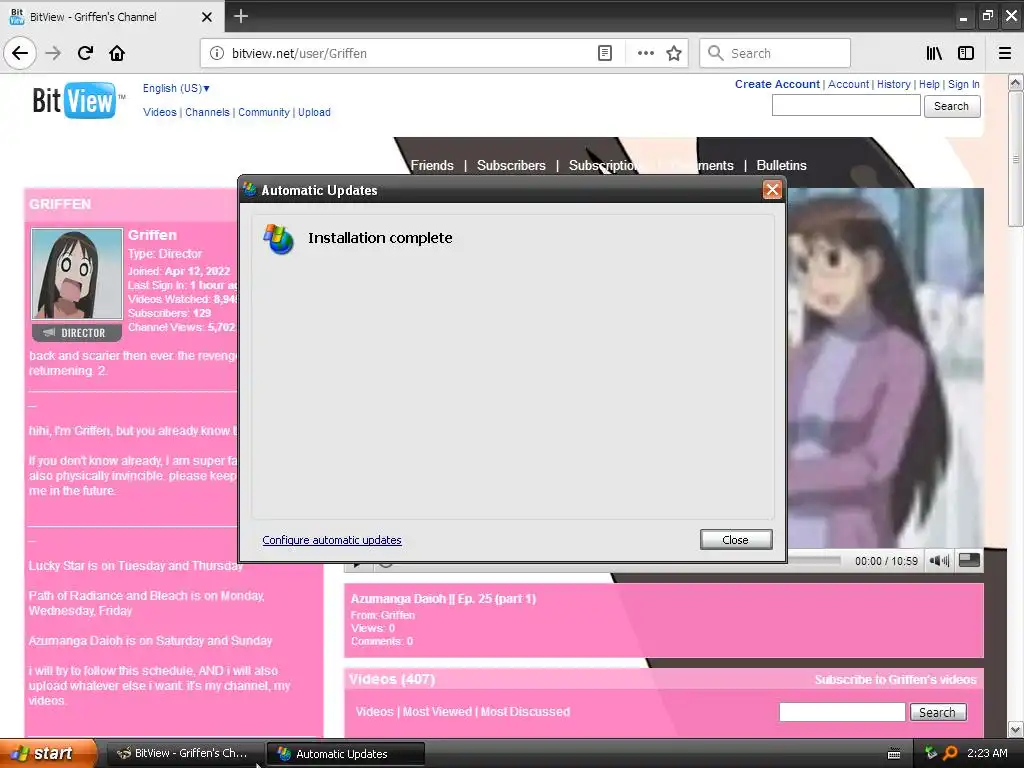Click the orange search tray icon

coord(950,753)
